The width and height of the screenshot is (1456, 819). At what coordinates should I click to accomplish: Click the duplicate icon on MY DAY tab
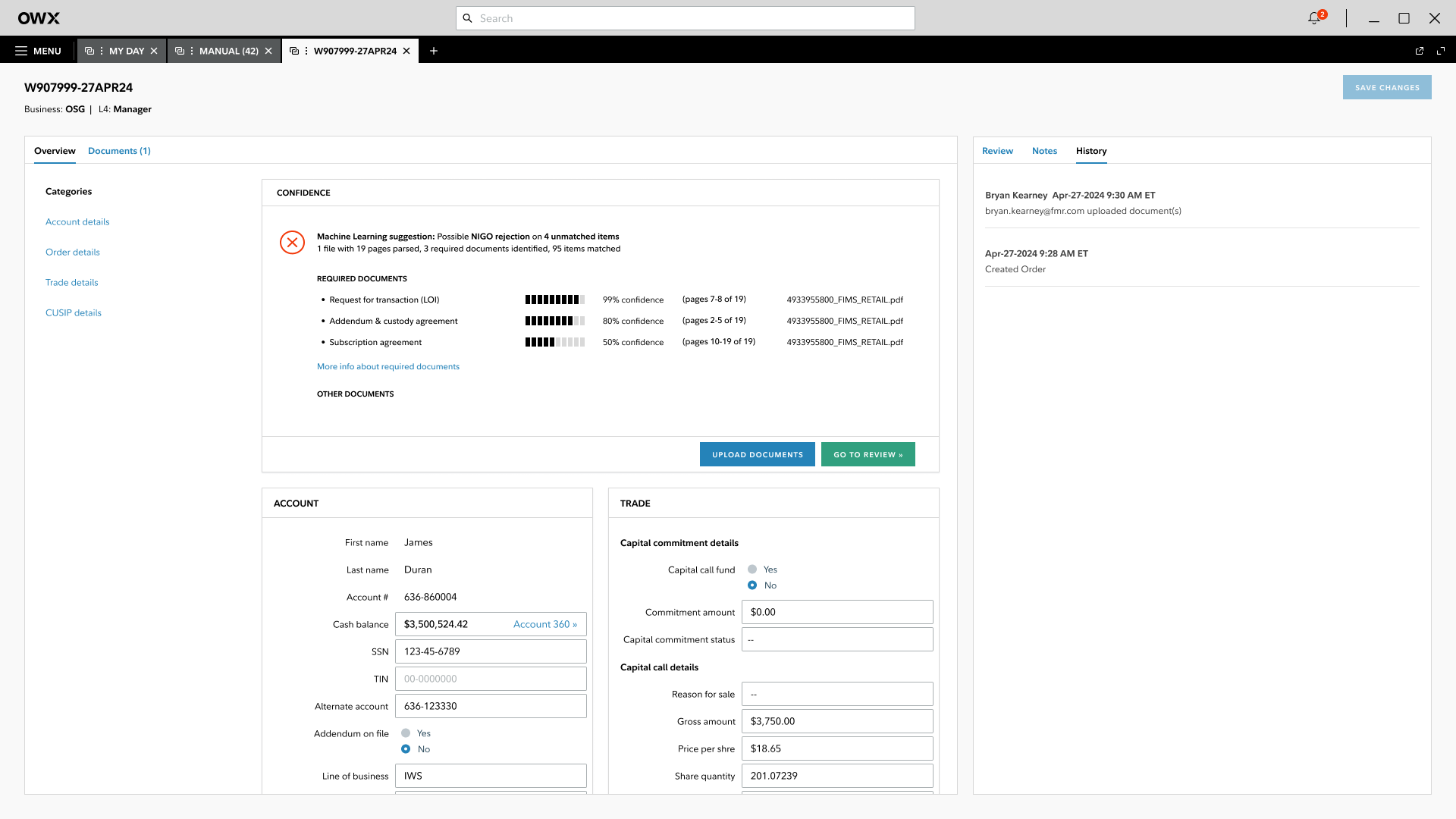pyautogui.click(x=89, y=51)
